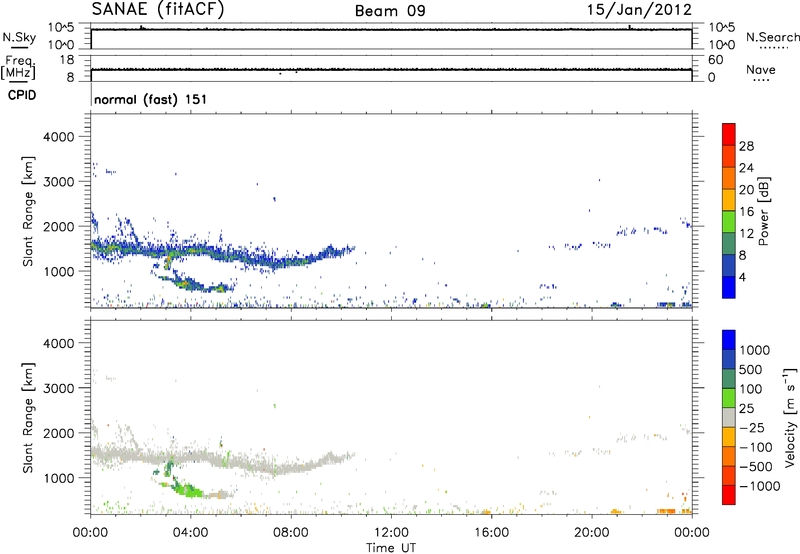Click the '04:00' time tick label
The image size is (800, 554).
pos(190,533)
